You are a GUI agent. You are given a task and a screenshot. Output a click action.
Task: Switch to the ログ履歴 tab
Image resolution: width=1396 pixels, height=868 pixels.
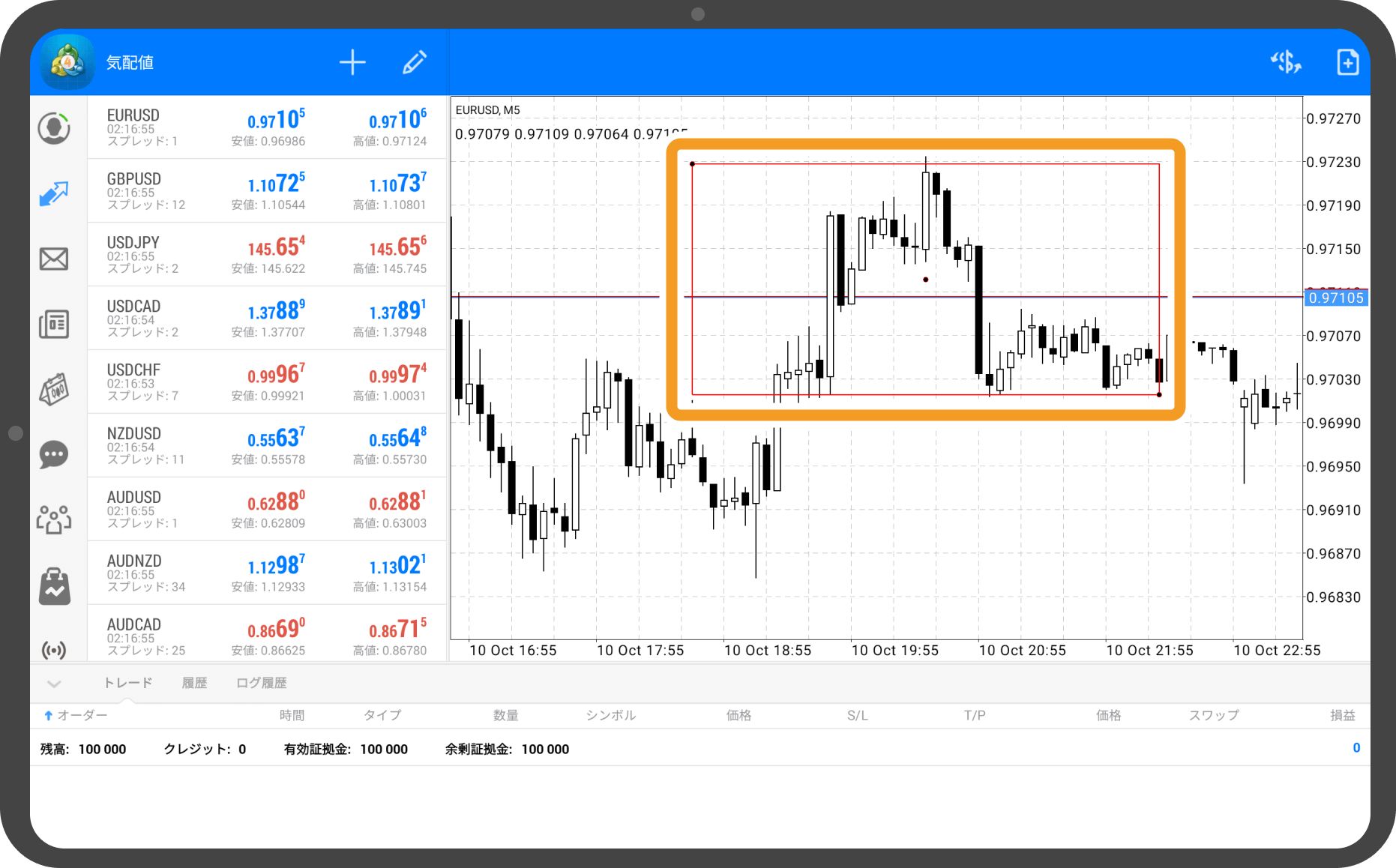261,683
